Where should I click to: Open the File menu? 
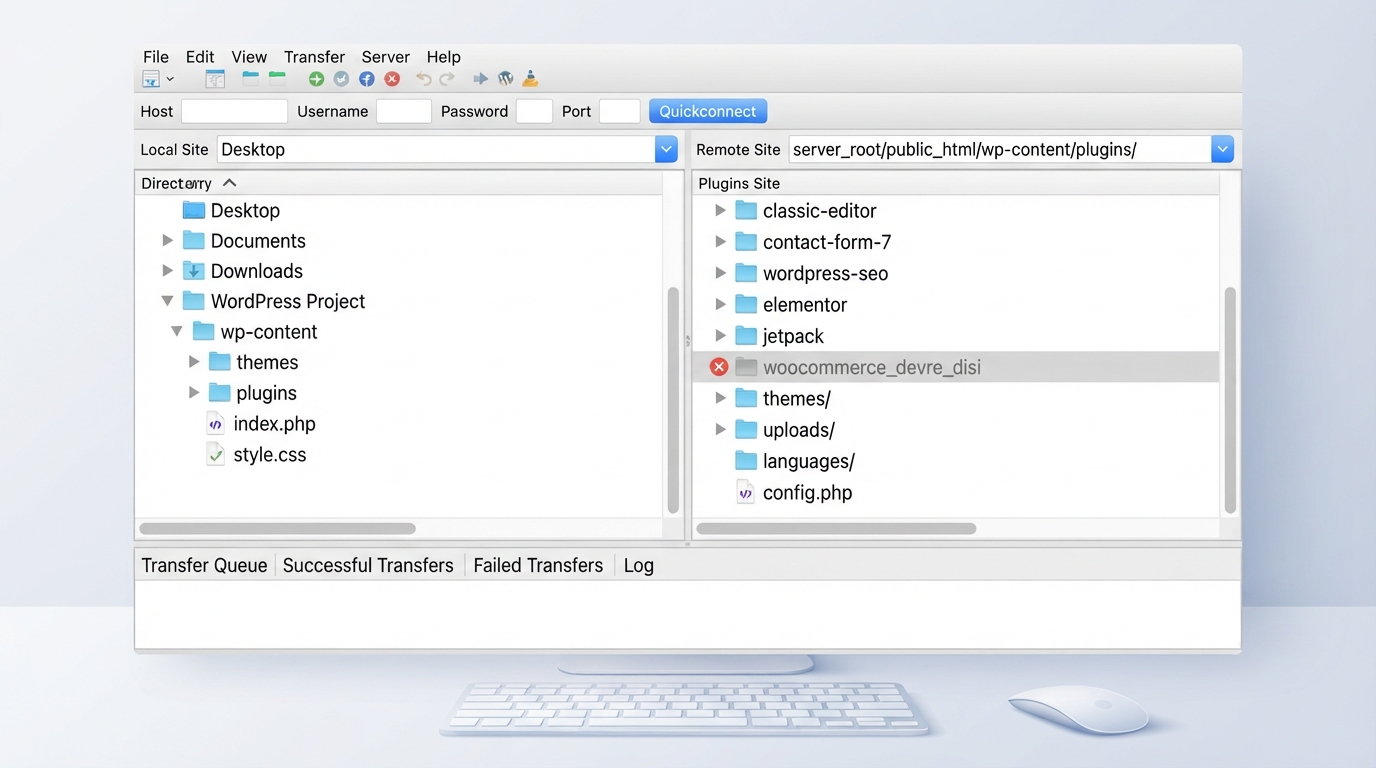(156, 57)
